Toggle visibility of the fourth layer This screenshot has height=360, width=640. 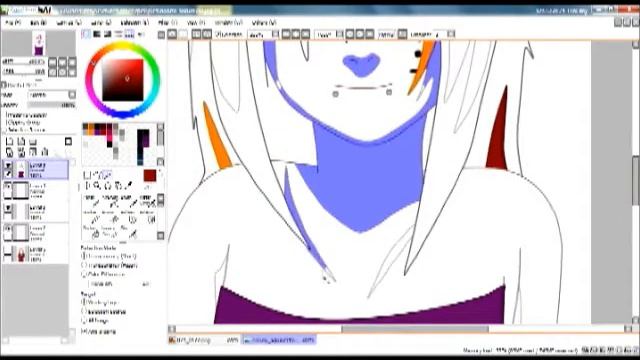[8, 229]
